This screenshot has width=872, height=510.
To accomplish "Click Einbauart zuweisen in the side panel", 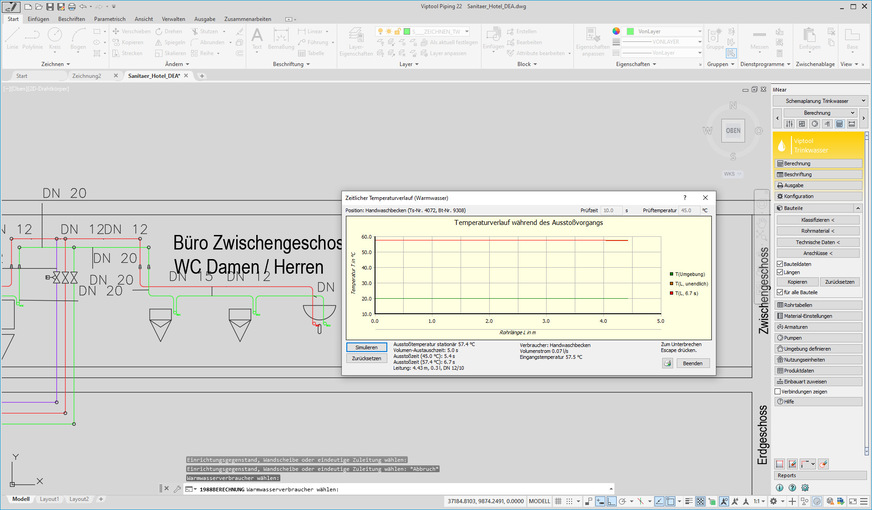I will coord(818,382).
